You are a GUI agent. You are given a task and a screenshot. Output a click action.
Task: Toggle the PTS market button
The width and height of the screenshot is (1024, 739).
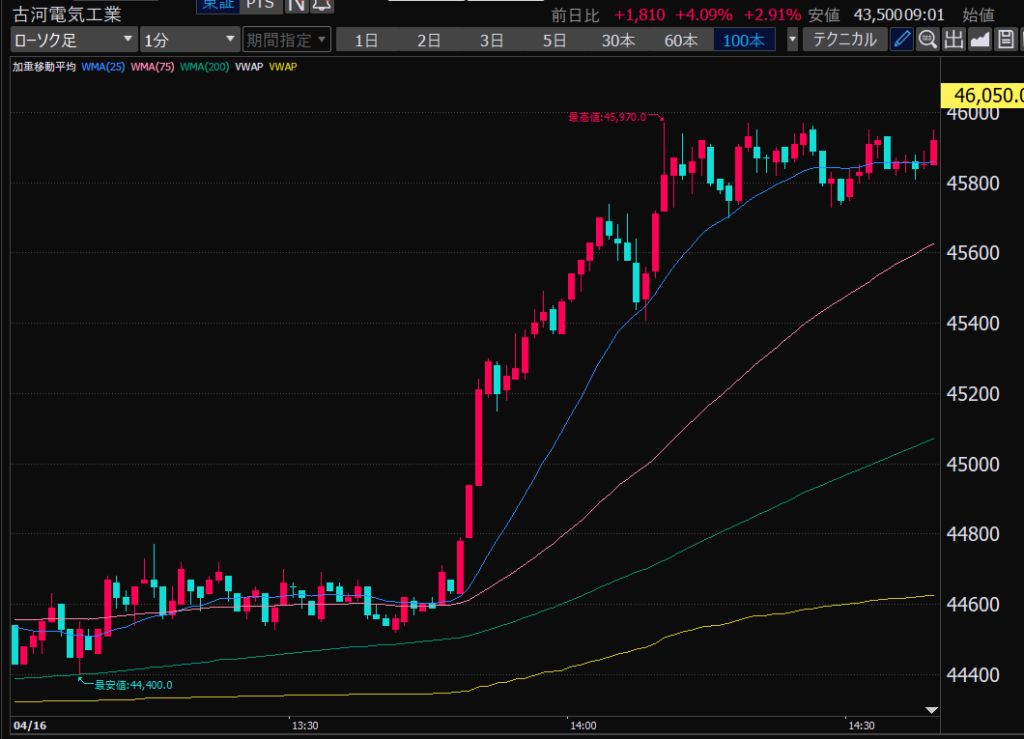[x=261, y=5]
